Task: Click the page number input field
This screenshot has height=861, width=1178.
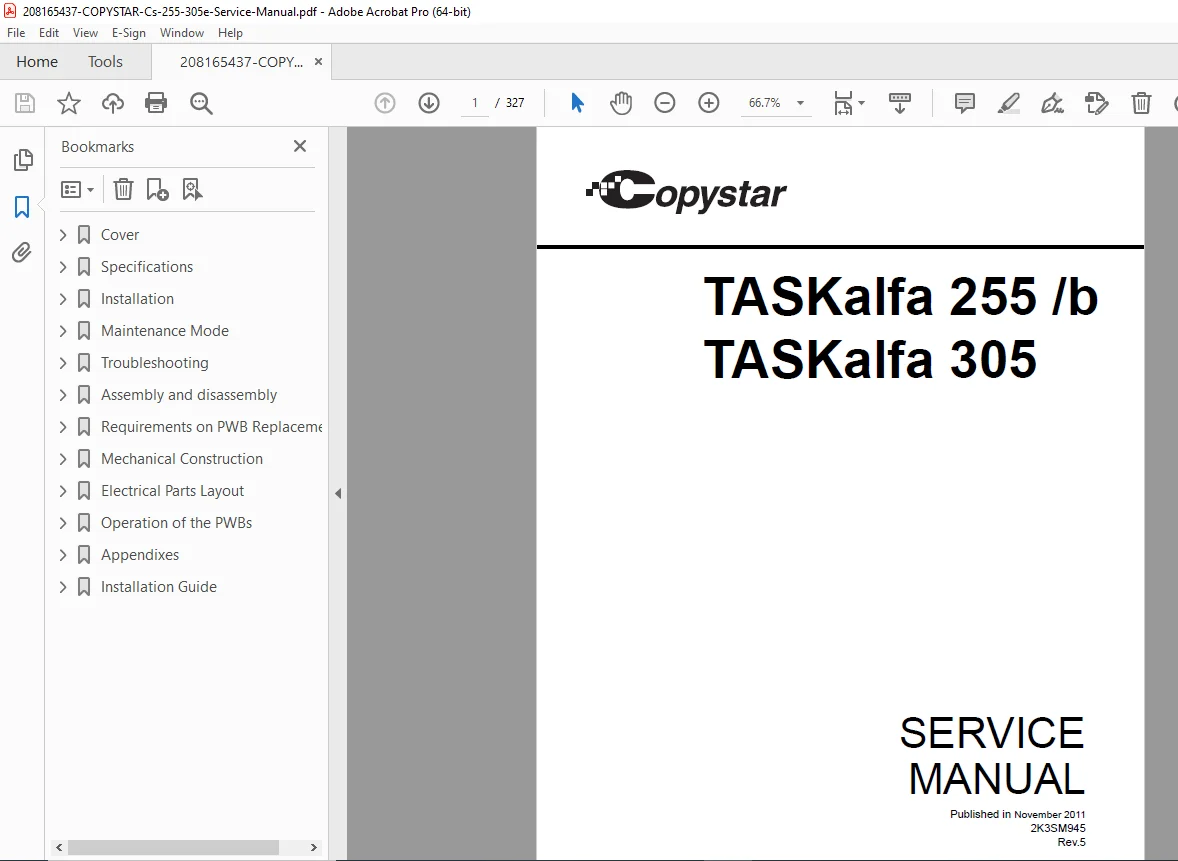Action: coord(474,103)
